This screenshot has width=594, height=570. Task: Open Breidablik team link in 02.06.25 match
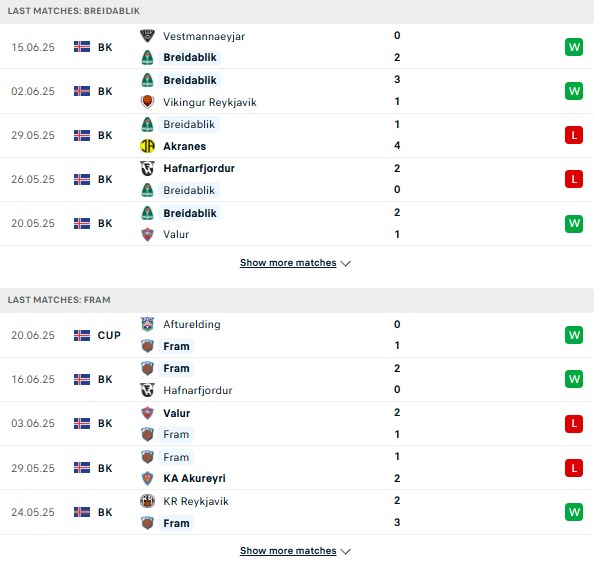click(x=189, y=80)
